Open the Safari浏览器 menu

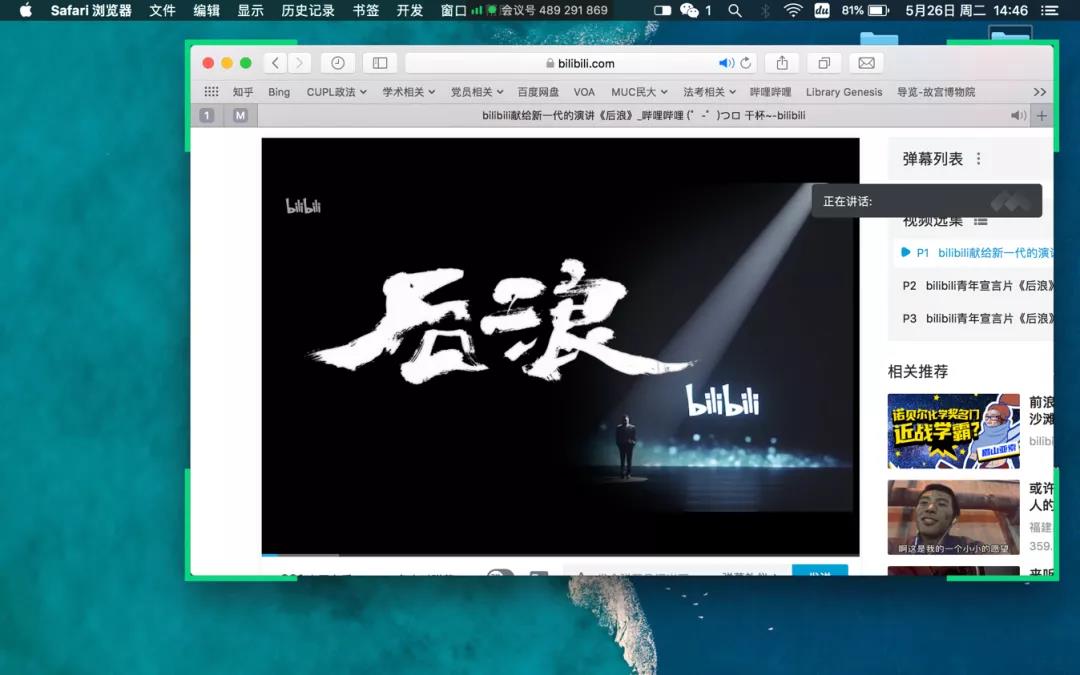(91, 10)
